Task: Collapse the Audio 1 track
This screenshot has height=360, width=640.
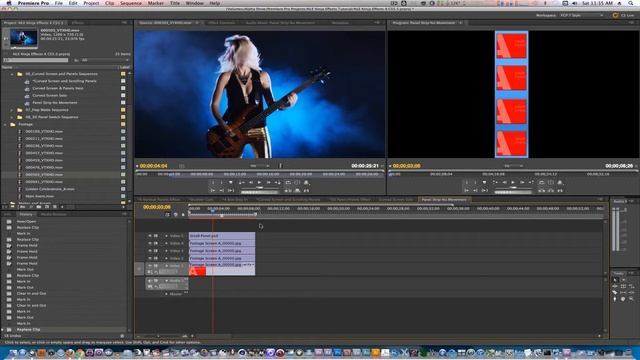Action: coord(166,281)
